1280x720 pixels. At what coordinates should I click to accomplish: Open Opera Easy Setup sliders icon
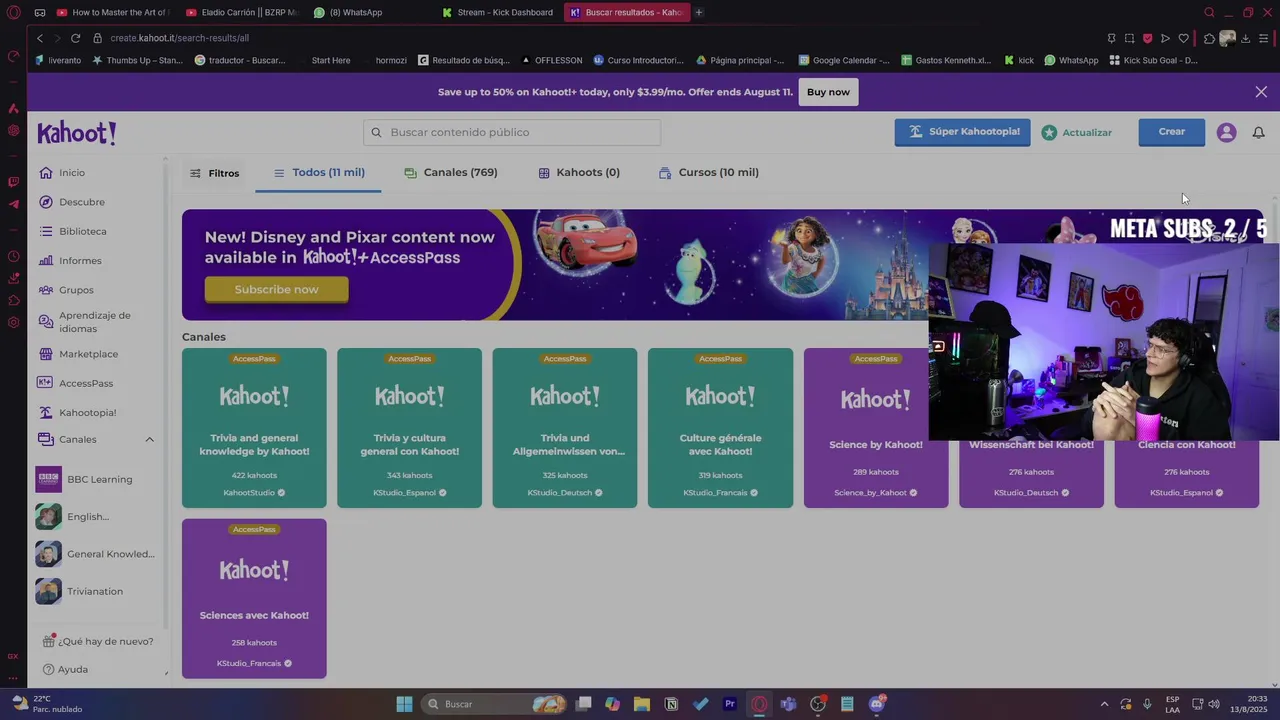click(1264, 38)
